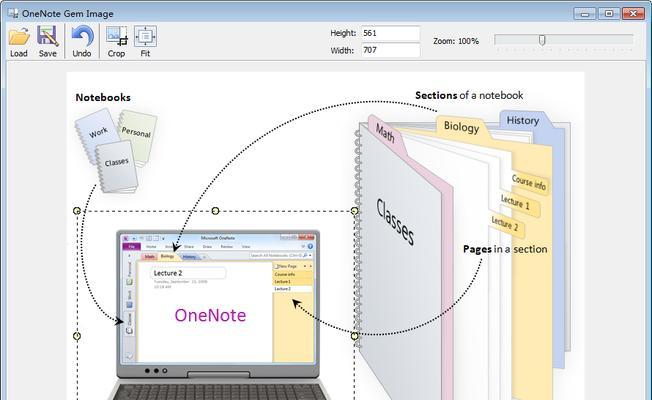Click the "Notebooks" heading in the image
Screen dimensions: 652x400
(x=103, y=97)
